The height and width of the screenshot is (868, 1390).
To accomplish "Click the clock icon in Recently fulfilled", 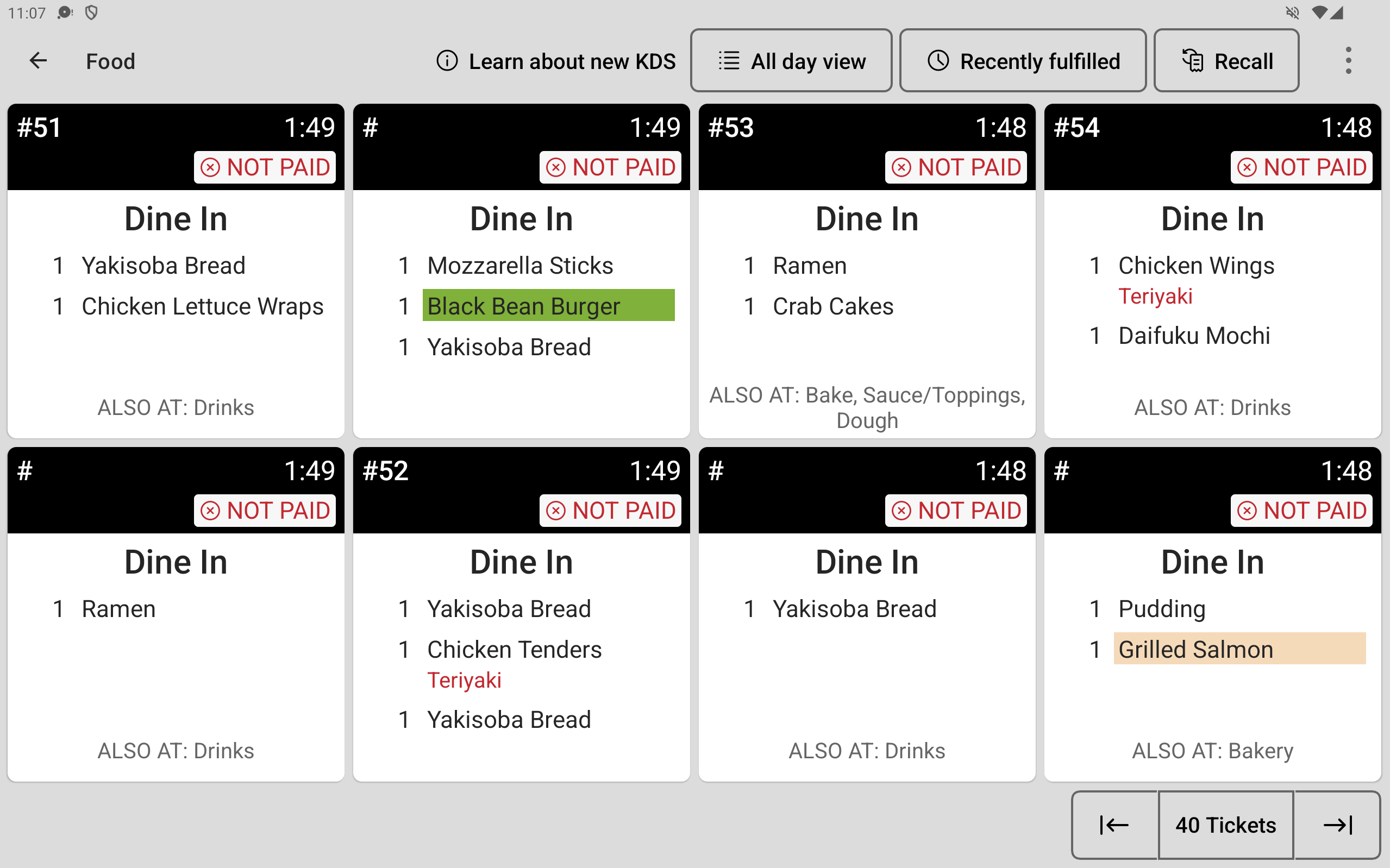I will coord(938,61).
